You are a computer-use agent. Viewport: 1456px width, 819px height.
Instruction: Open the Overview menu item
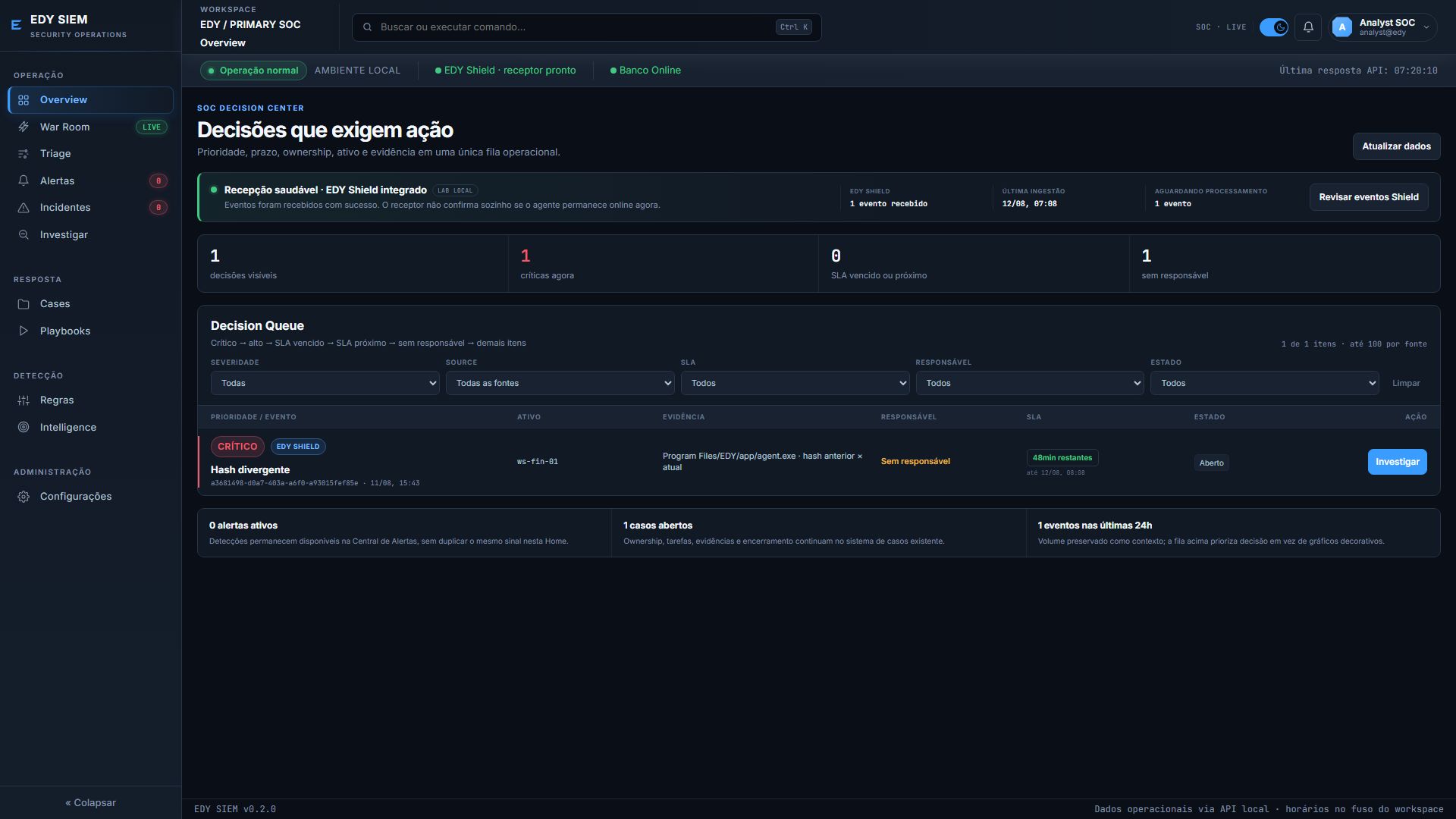(x=91, y=100)
